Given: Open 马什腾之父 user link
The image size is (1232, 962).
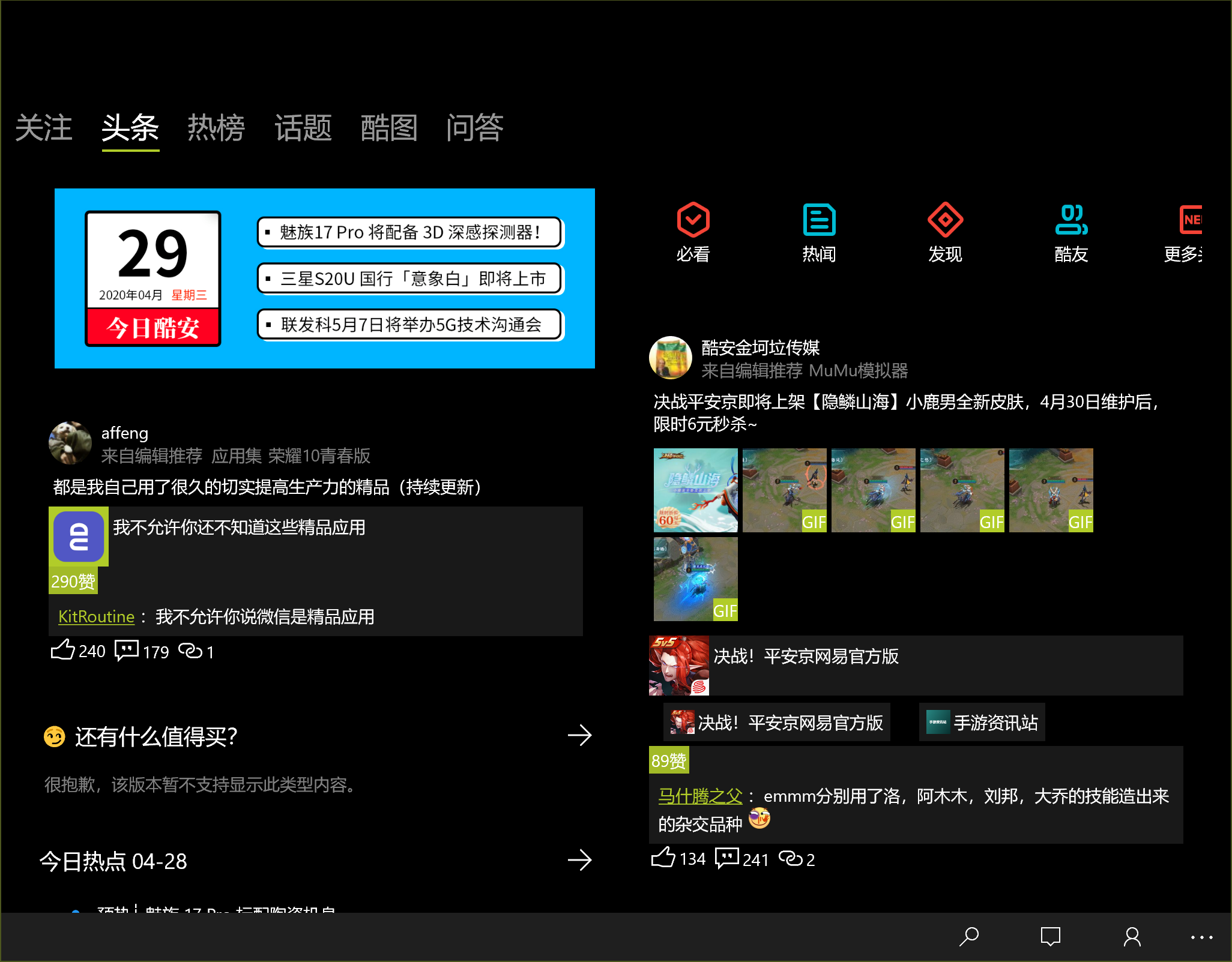Looking at the screenshot, I should point(700,796).
